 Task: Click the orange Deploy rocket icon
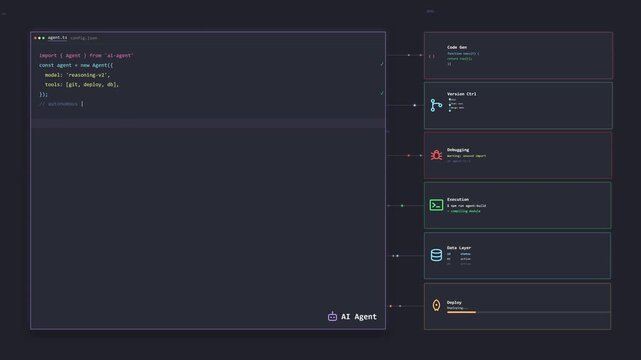[x=436, y=305]
